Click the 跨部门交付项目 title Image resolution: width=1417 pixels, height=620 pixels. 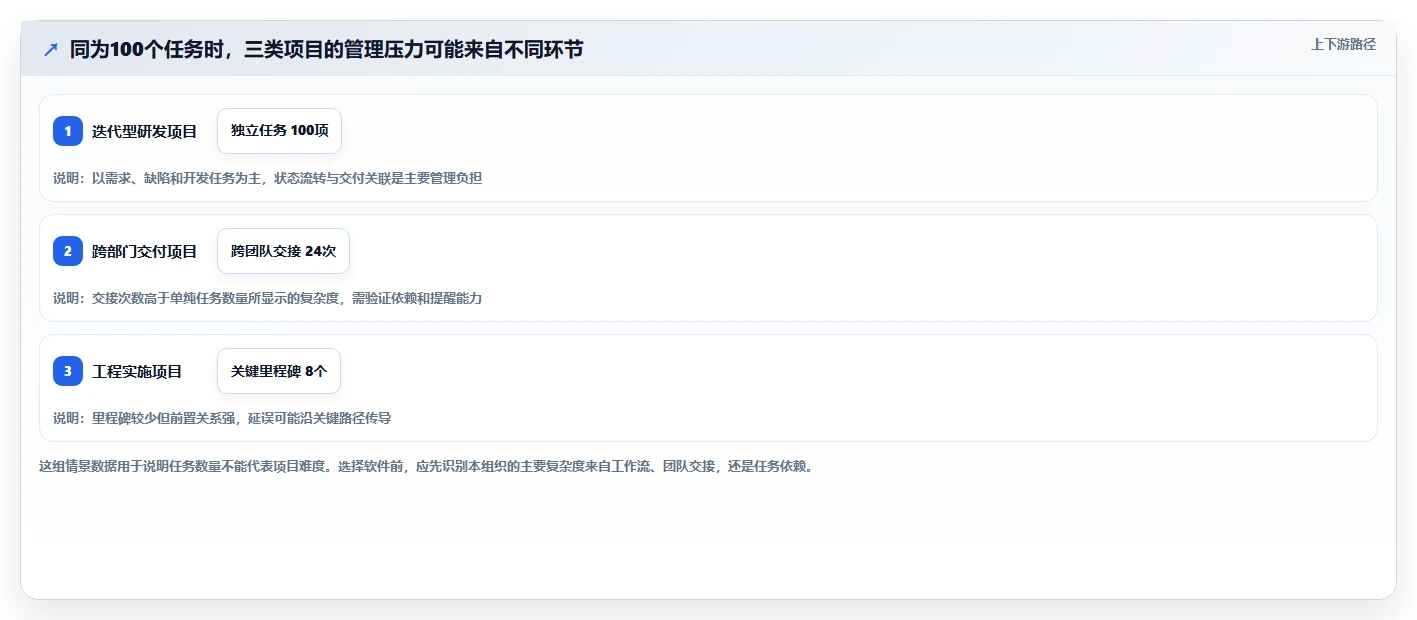144,251
